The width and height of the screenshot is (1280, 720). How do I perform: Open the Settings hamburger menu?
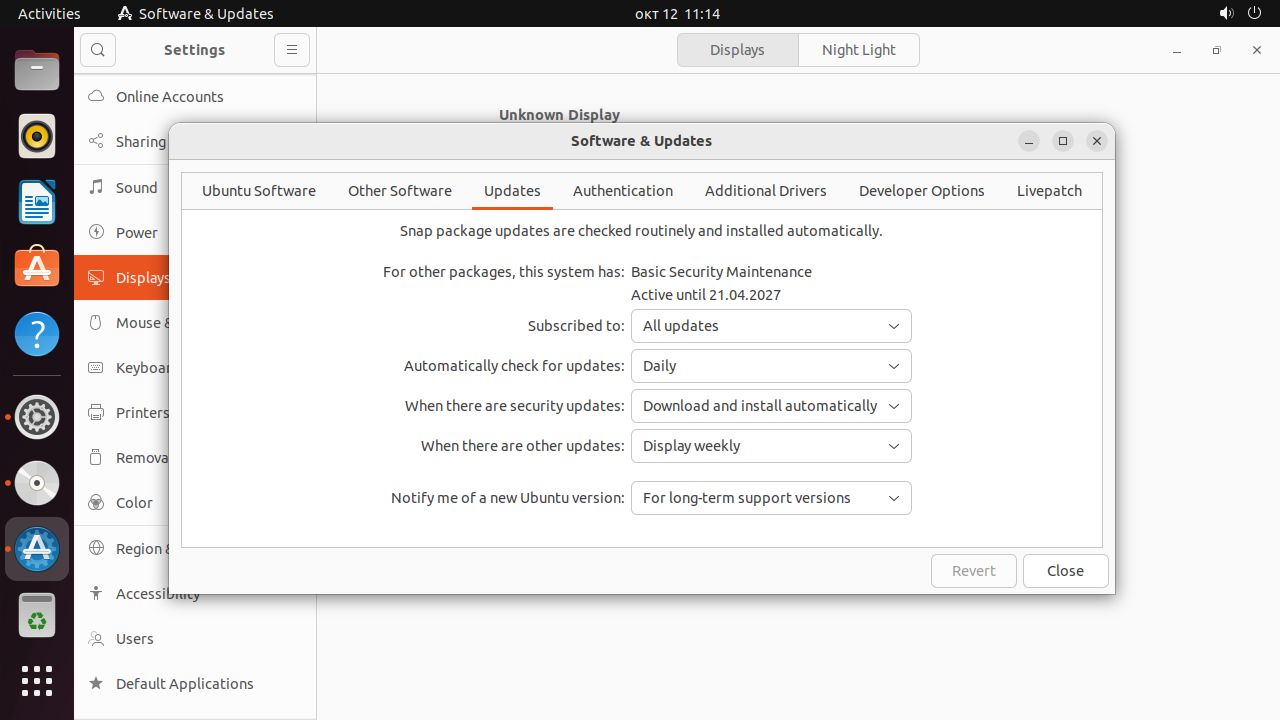pos(292,50)
